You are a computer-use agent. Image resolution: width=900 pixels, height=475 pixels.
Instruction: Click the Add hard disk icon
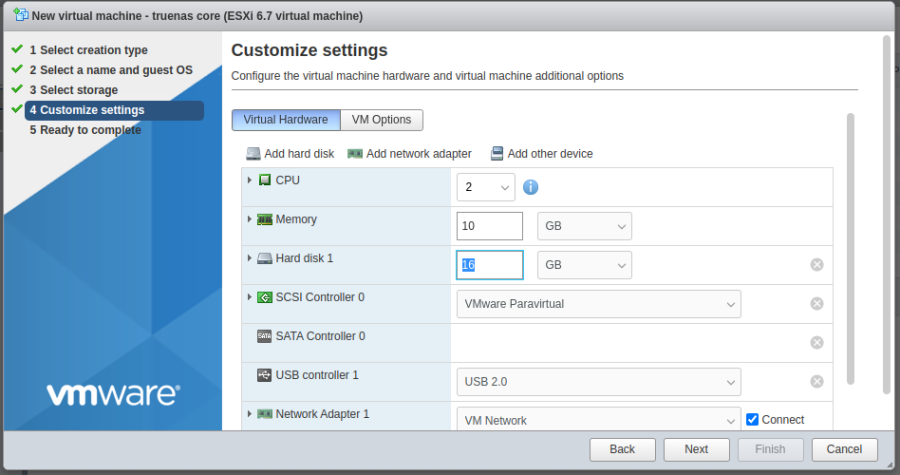point(253,154)
